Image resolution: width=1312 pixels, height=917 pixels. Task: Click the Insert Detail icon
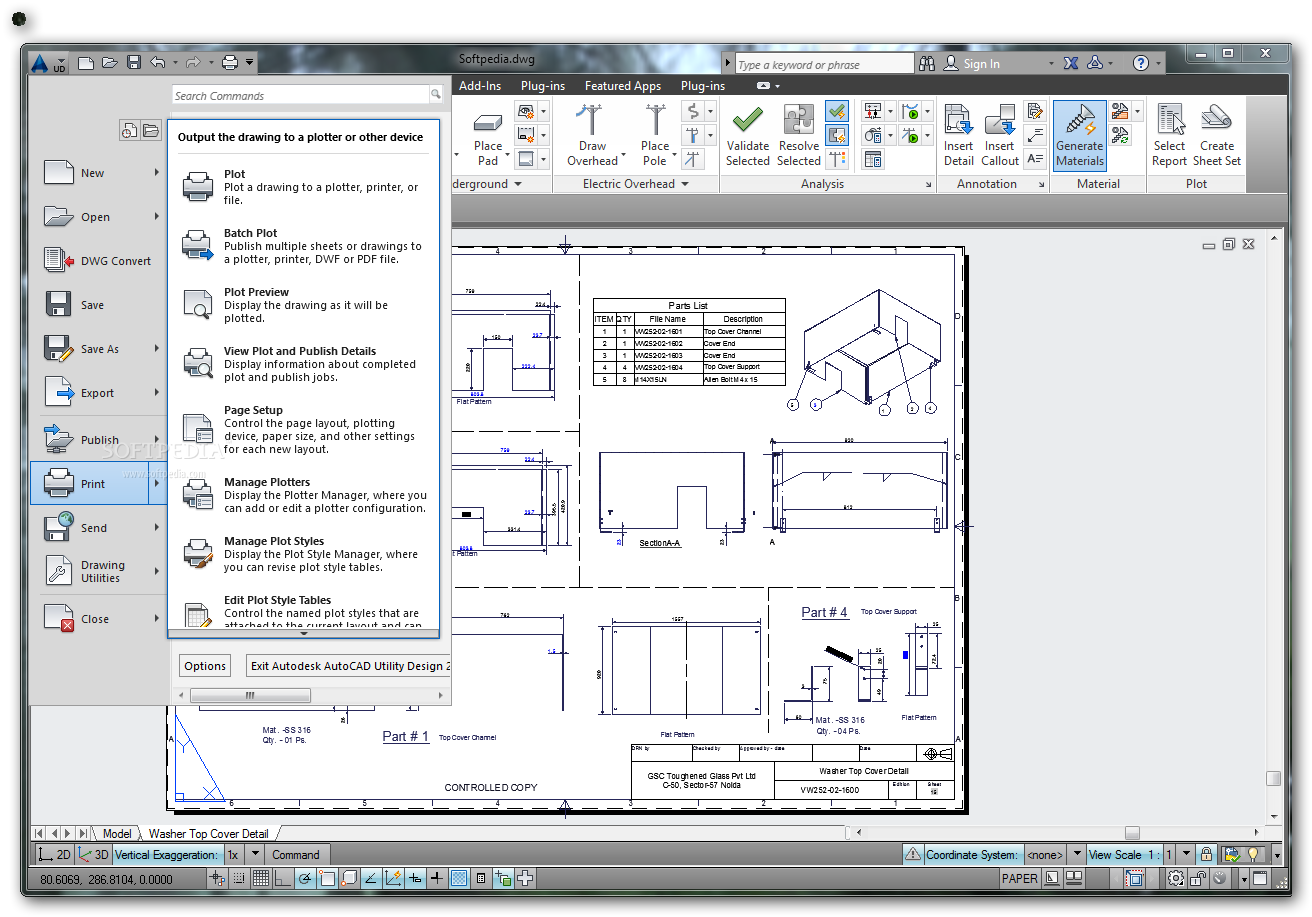click(x=958, y=121)
